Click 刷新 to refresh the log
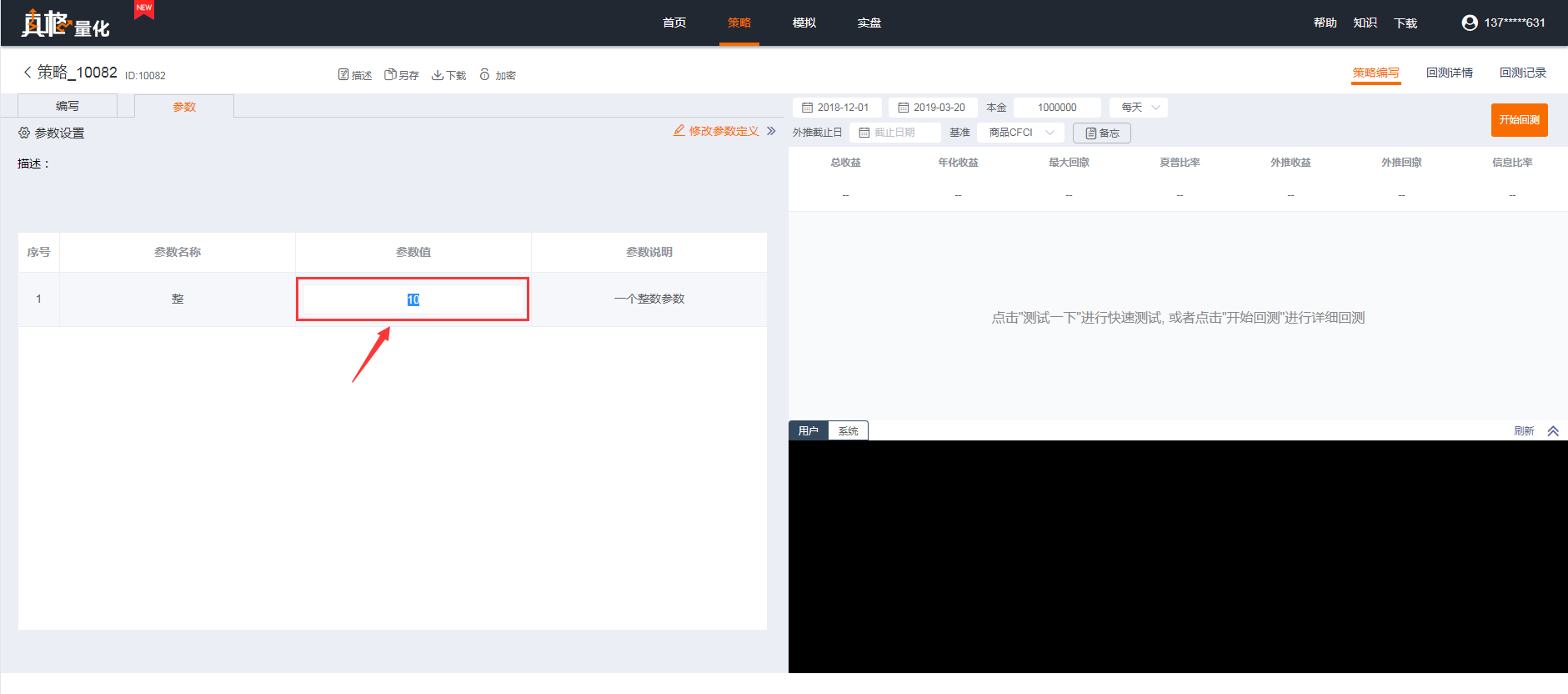This screenshot has height=694, width=1568. pos(1524,431)
